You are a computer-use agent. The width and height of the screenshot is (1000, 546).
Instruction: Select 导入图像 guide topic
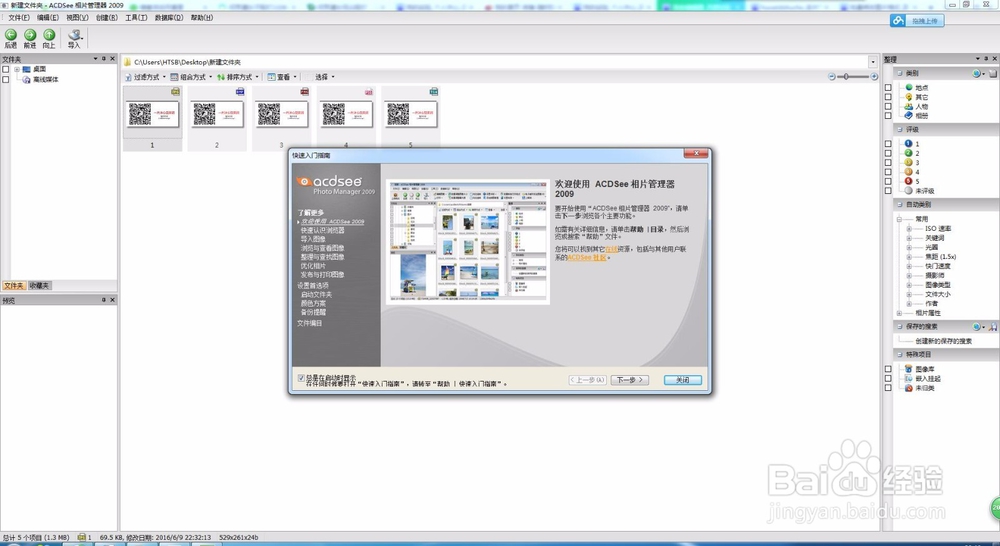313,239
